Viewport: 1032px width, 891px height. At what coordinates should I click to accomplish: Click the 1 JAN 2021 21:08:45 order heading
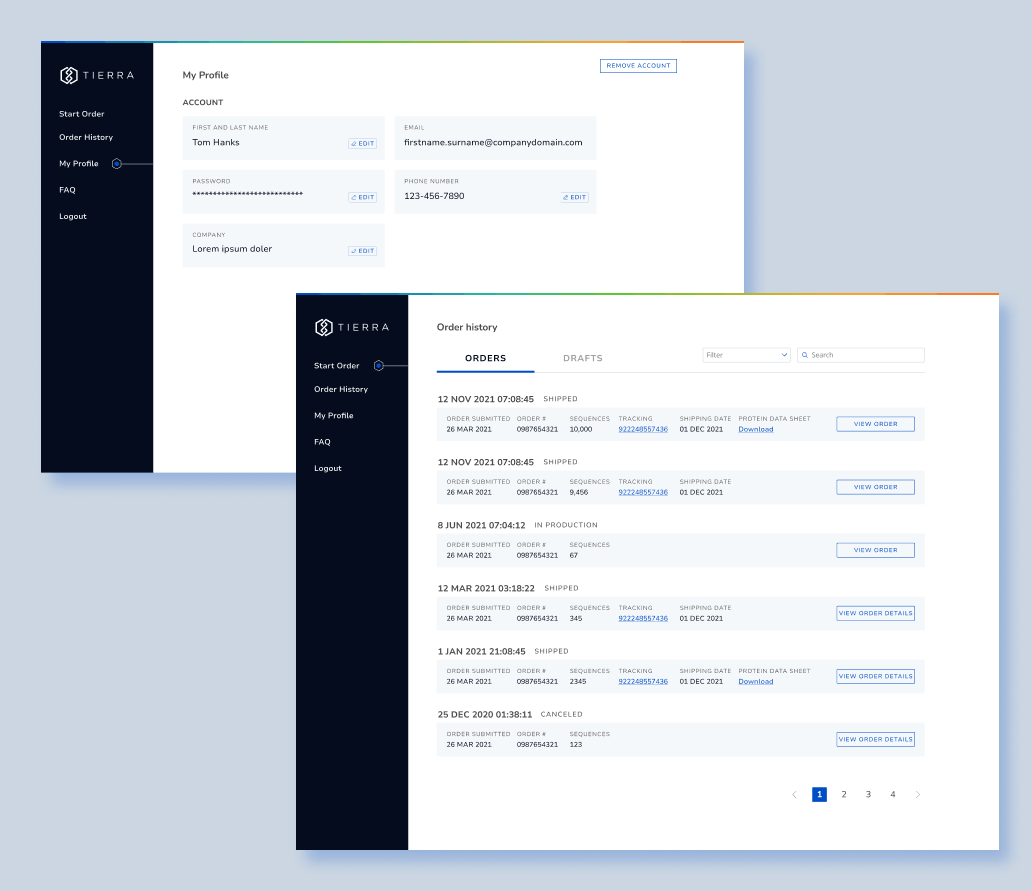[481, 651]
